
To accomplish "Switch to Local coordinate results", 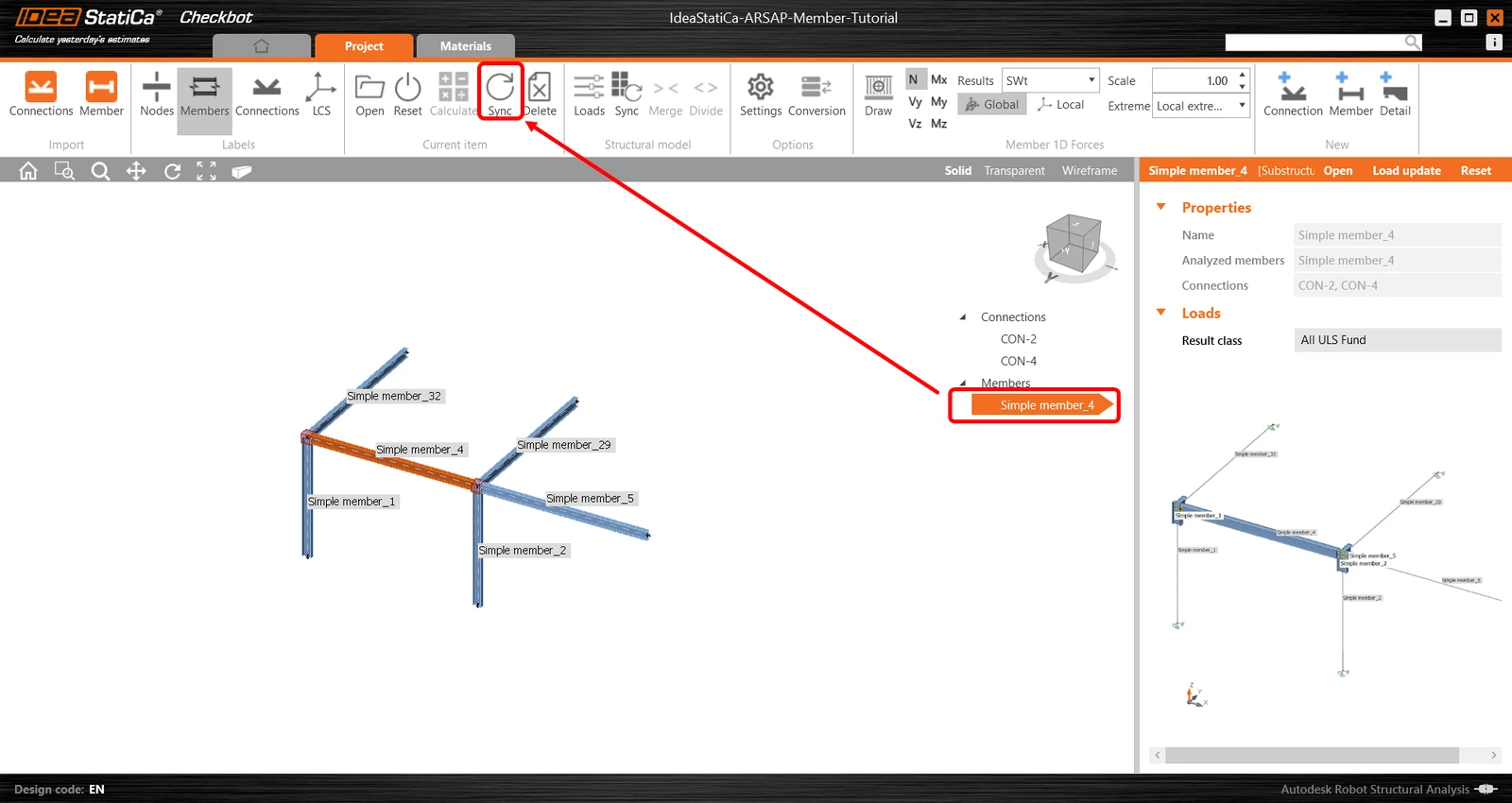I will coord(1060,104).
